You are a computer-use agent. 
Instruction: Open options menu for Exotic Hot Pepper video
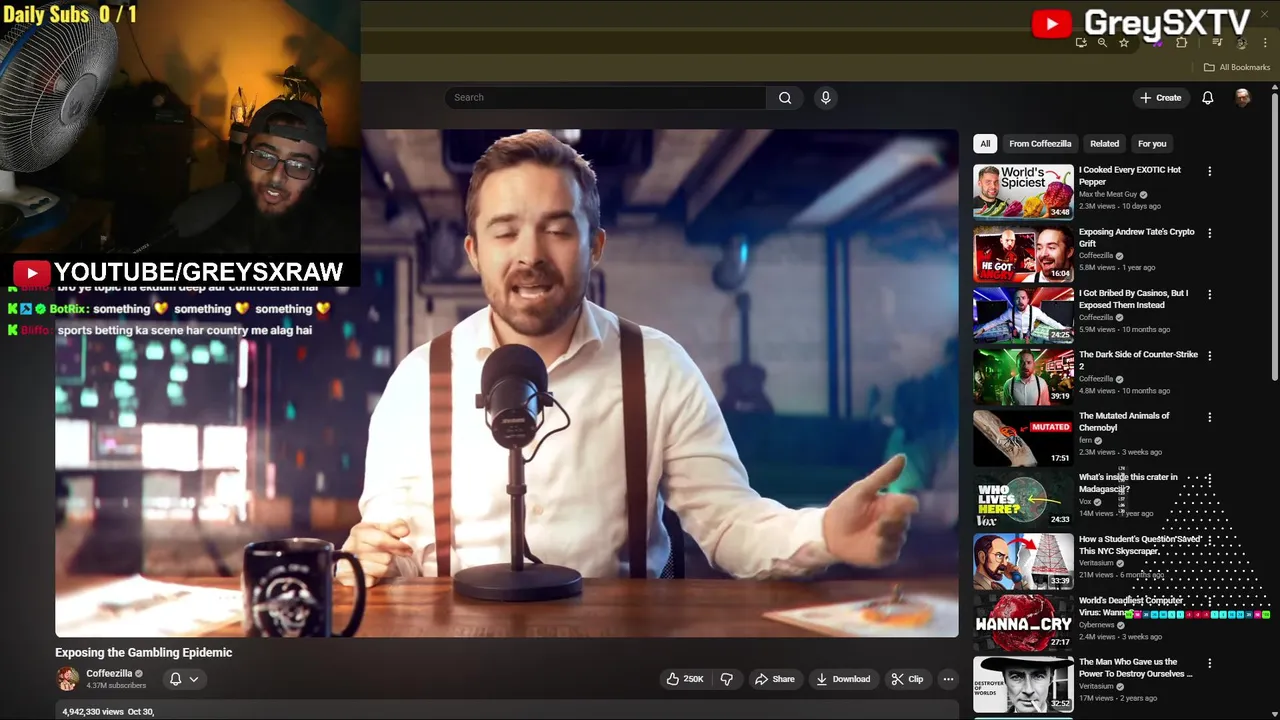tap(1210, 171)
